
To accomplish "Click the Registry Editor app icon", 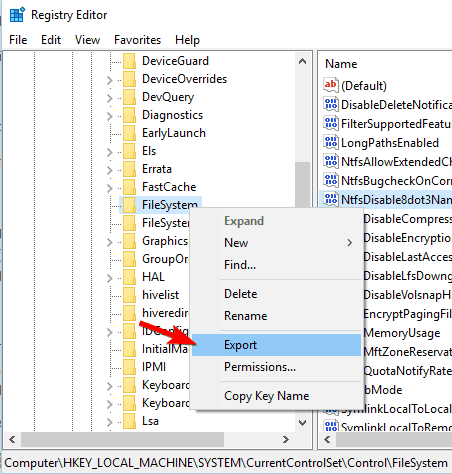I will click(x=17, y=15).
